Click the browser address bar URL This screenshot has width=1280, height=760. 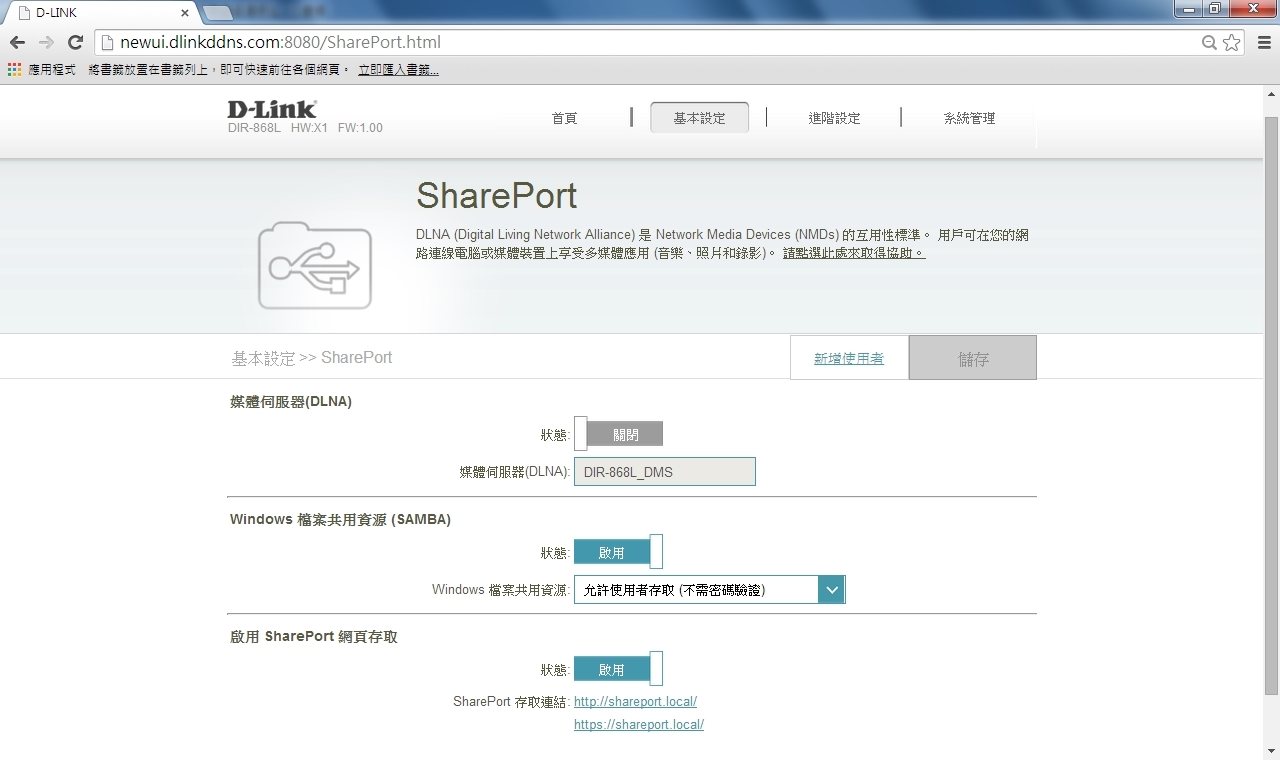pyautogui.click(x=280, y=42)
